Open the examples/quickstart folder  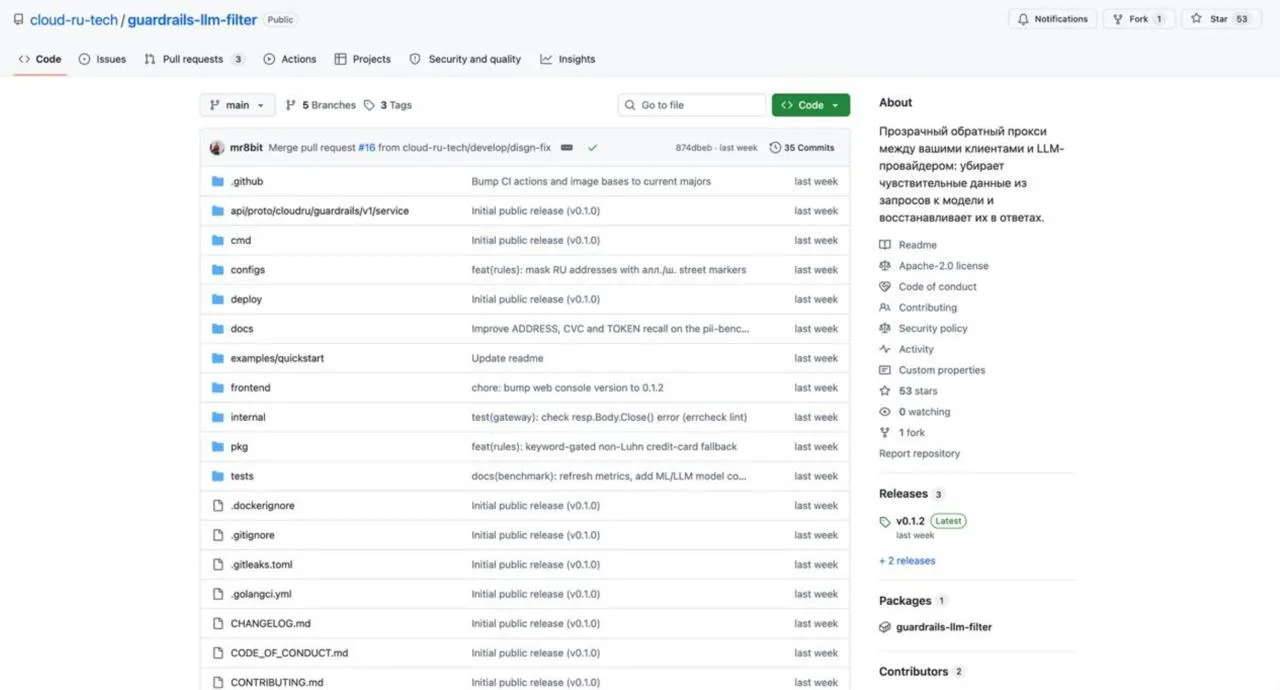pos(277,358)
